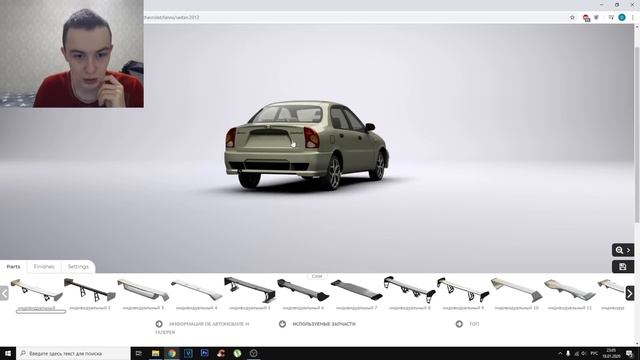Open the Windows notification center

[x=630, y=353]
